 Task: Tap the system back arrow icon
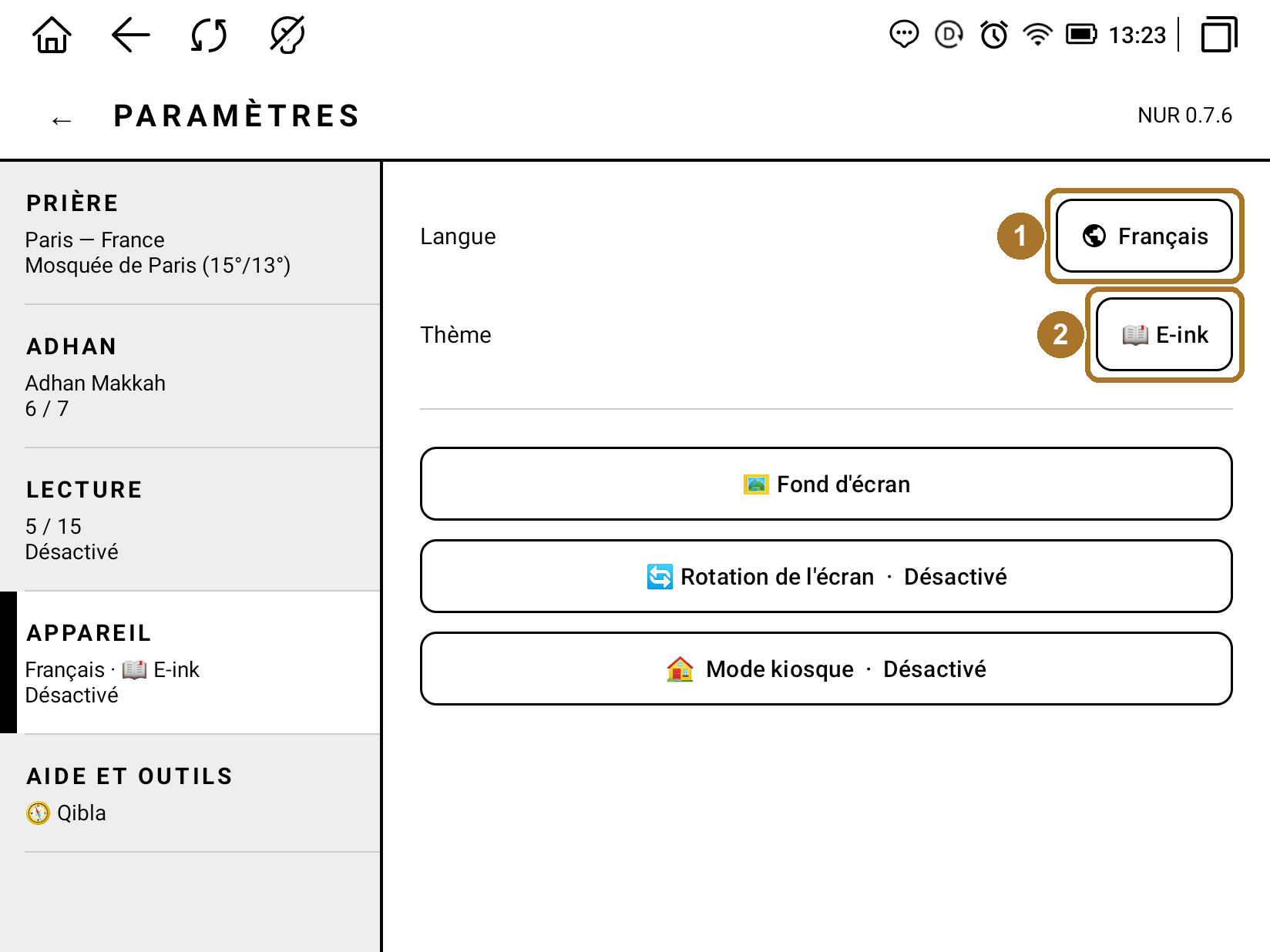click(130, 35)
